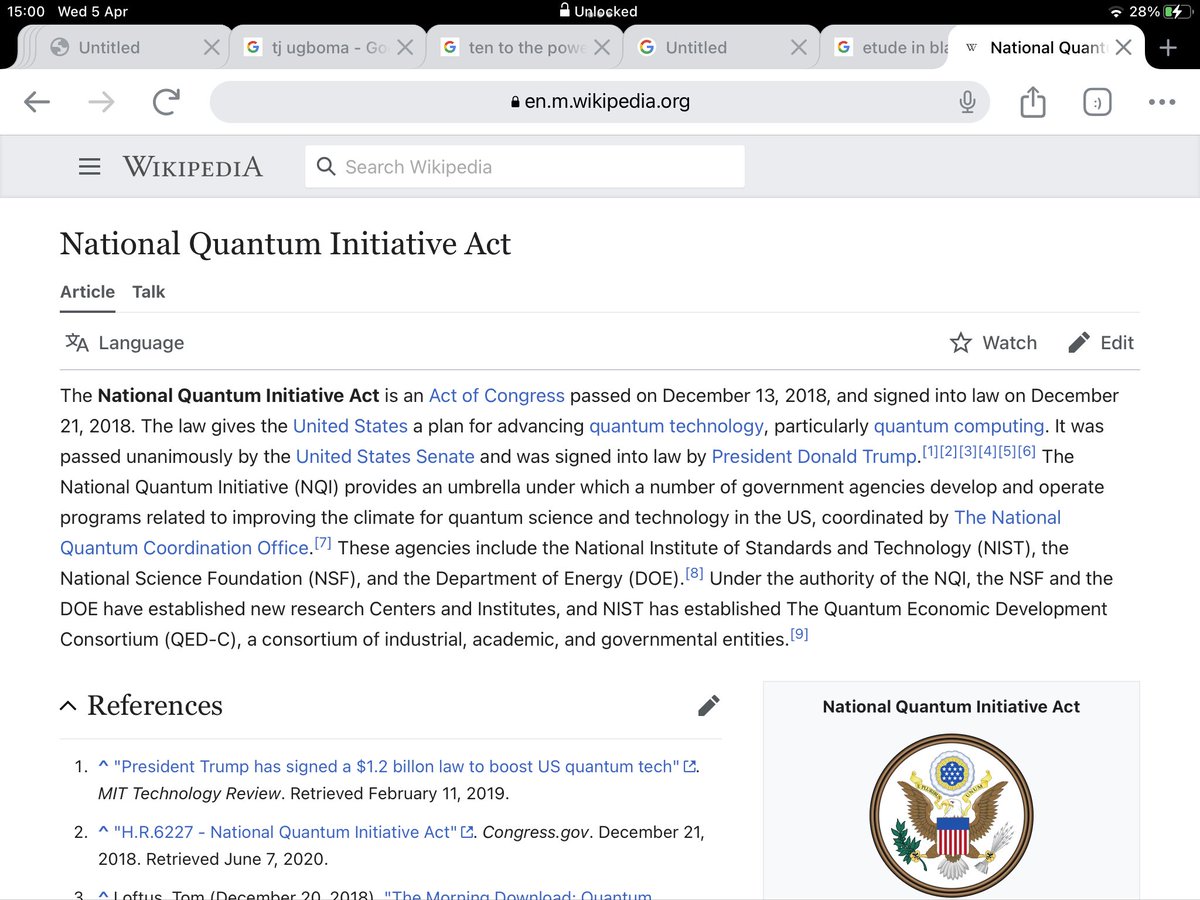Open the Talk tab
The image size is (1200, 900).
click(x=149, y=292)
